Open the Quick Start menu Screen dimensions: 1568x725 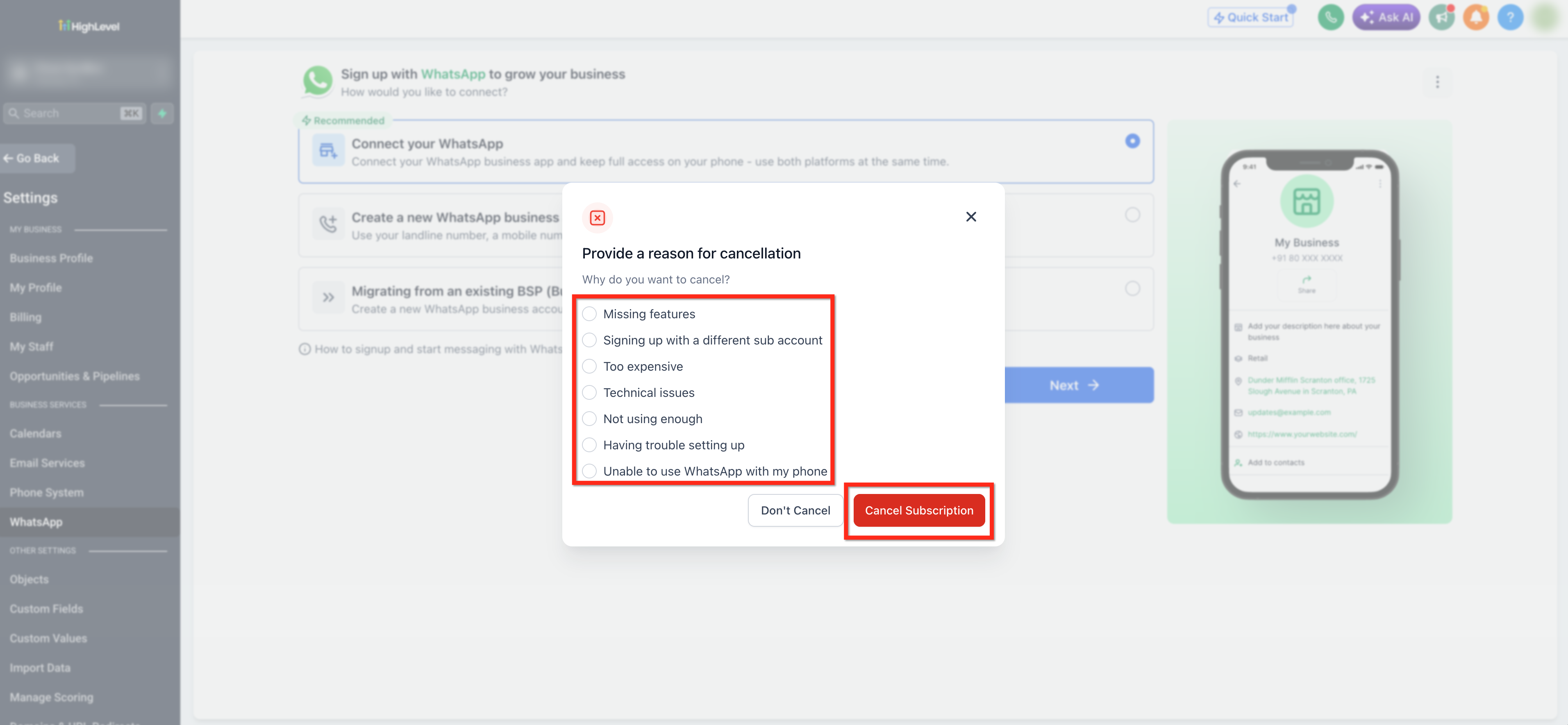[1251, 17]
